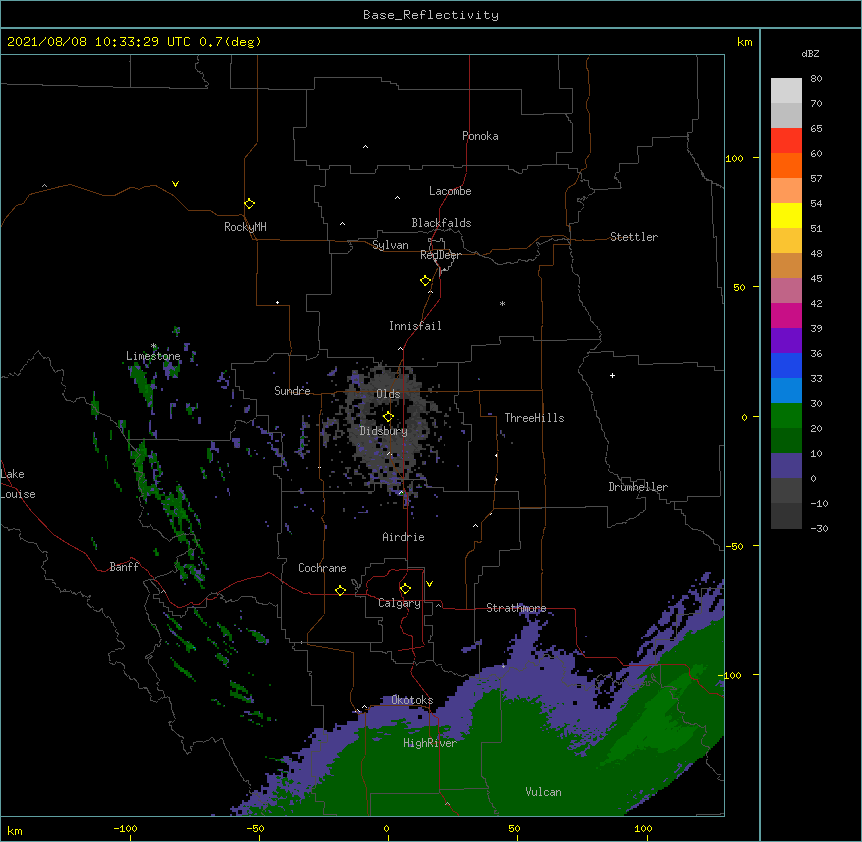Click the Base_Reflectivity title

click(x=431, y=15)
